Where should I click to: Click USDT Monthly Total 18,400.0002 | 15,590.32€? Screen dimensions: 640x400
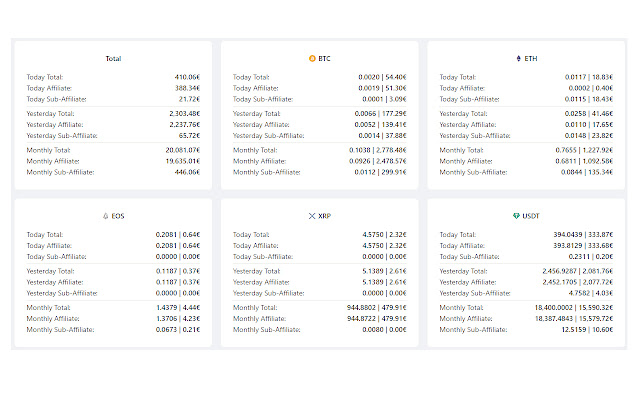(x=574, y=308)
